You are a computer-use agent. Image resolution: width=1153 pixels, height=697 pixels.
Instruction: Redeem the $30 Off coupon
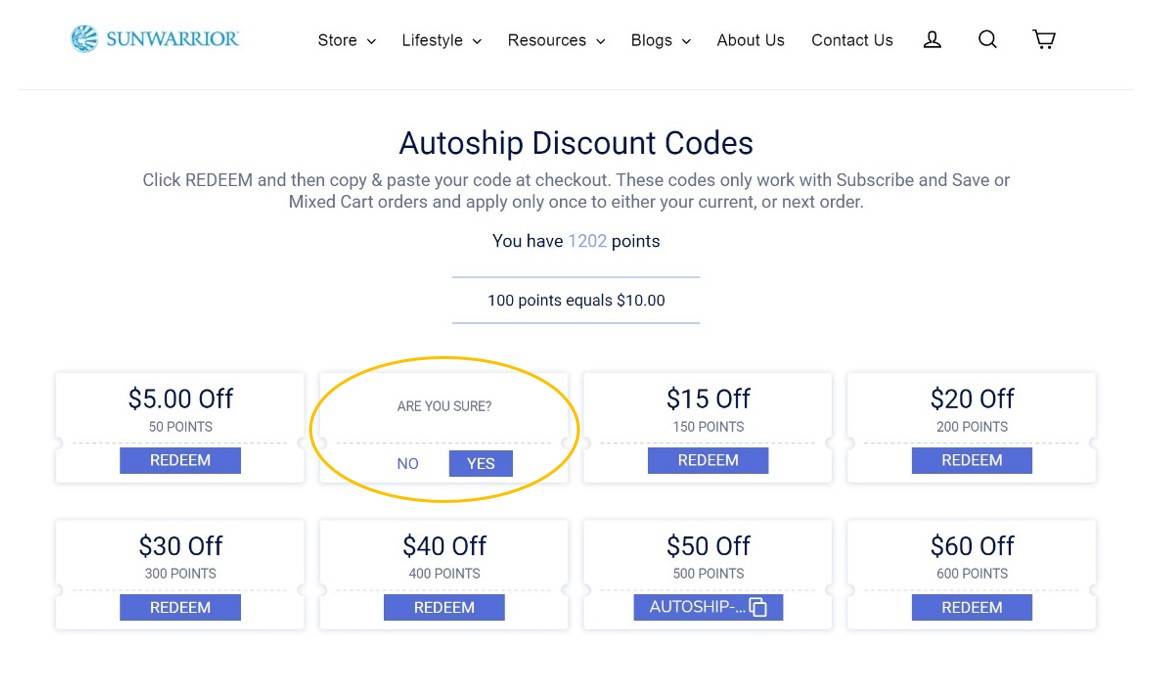point(180,607)
